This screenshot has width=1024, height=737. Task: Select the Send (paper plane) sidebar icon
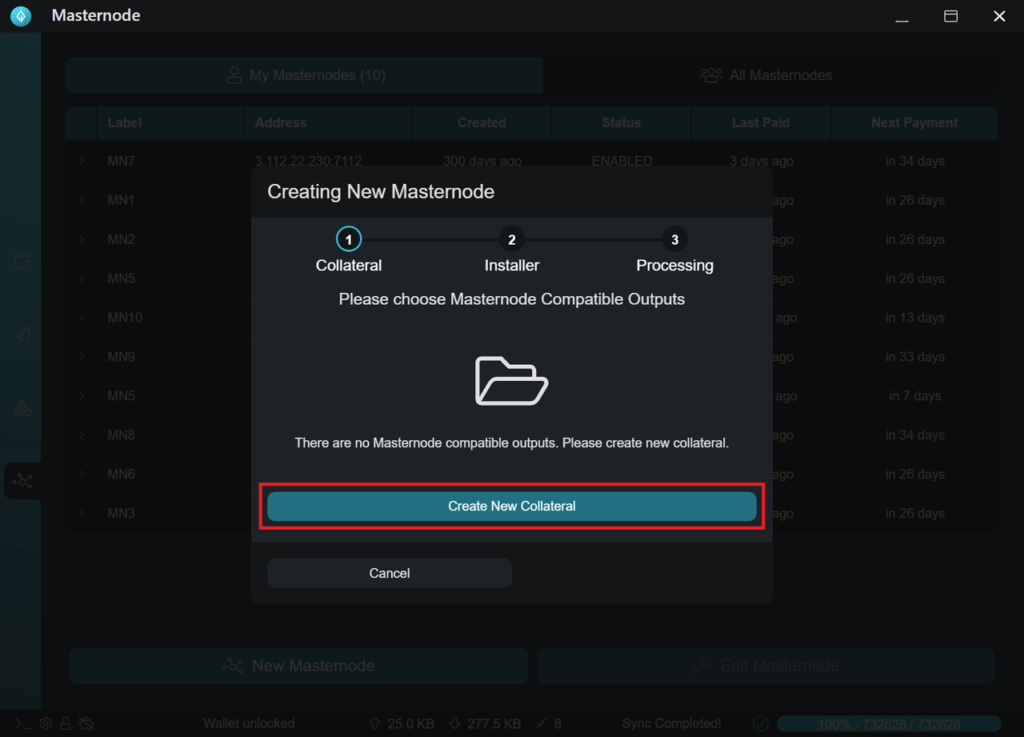22,333
